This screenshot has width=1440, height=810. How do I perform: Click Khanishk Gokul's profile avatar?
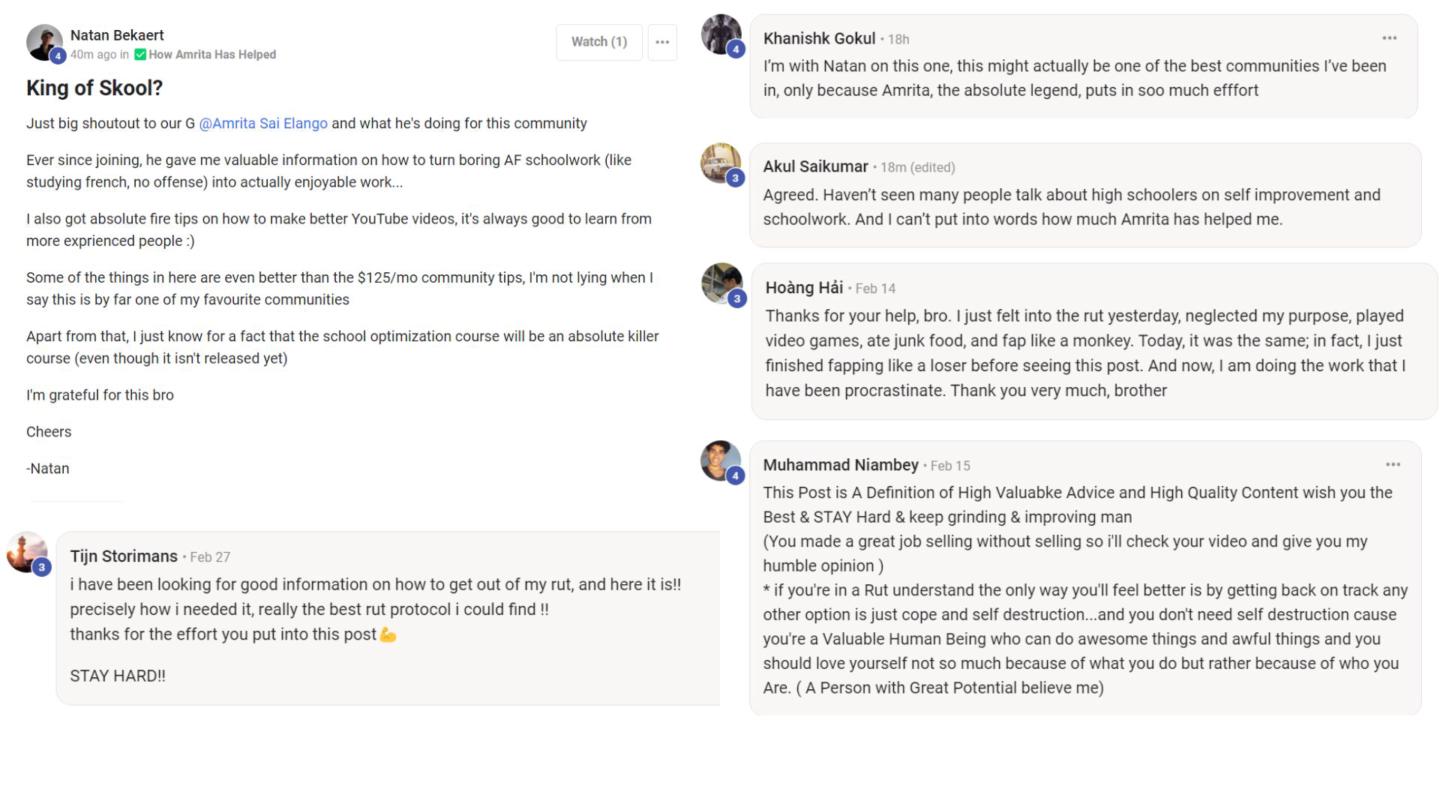point(721,35)
